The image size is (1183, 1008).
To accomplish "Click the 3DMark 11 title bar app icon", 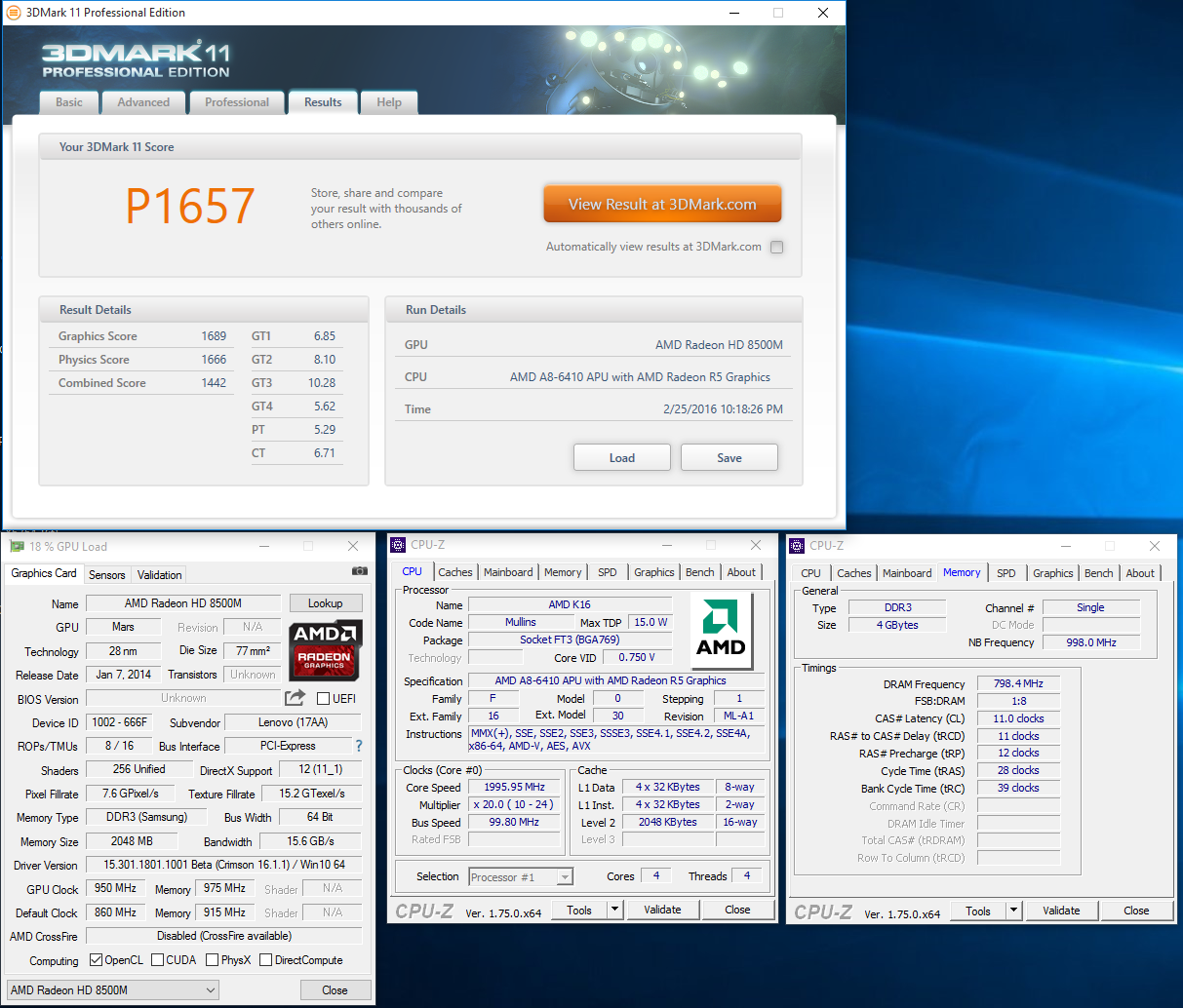I will point(14,13).
